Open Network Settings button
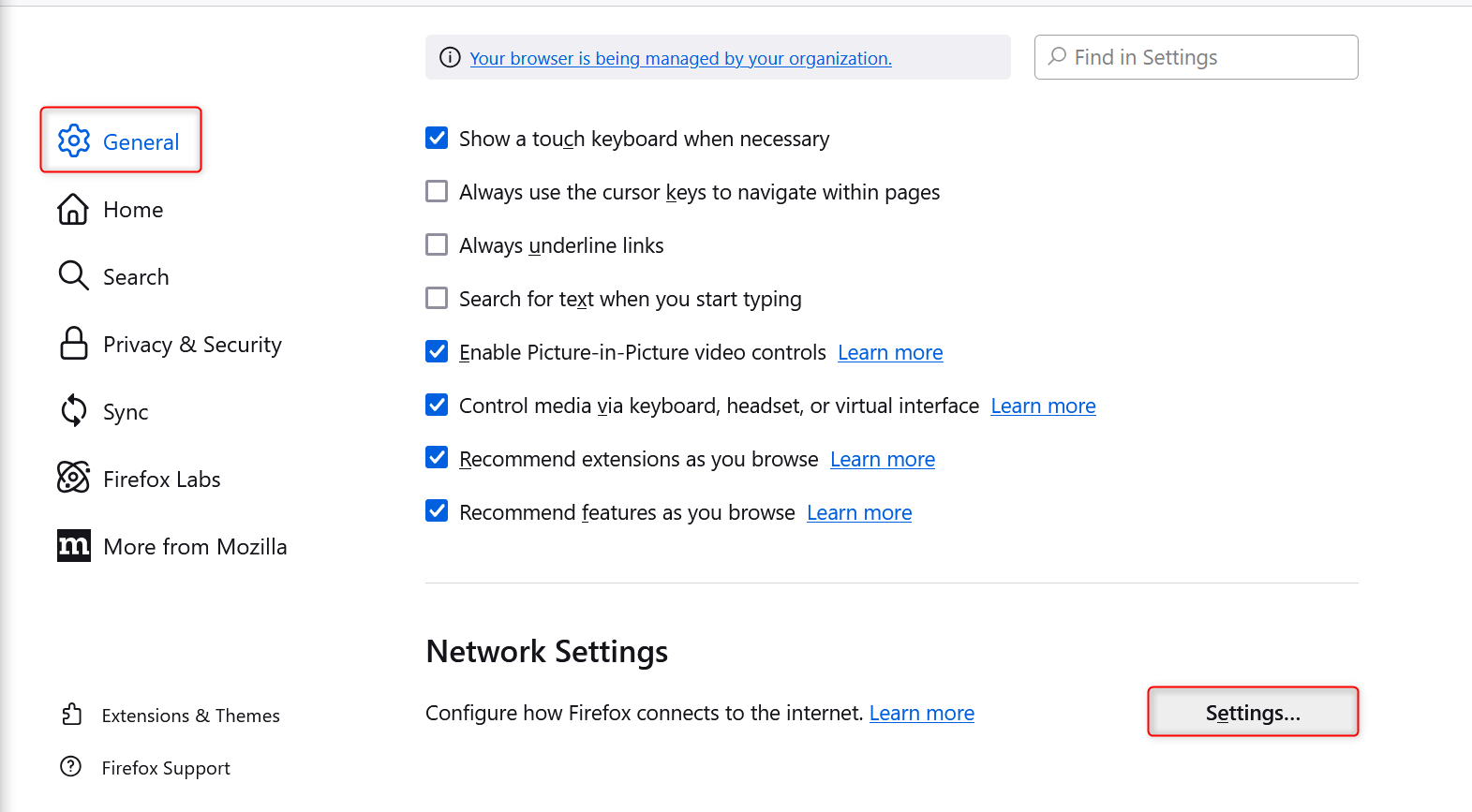The width and height of the screenshot is (1472, 812). click(x=1253, y=713)
